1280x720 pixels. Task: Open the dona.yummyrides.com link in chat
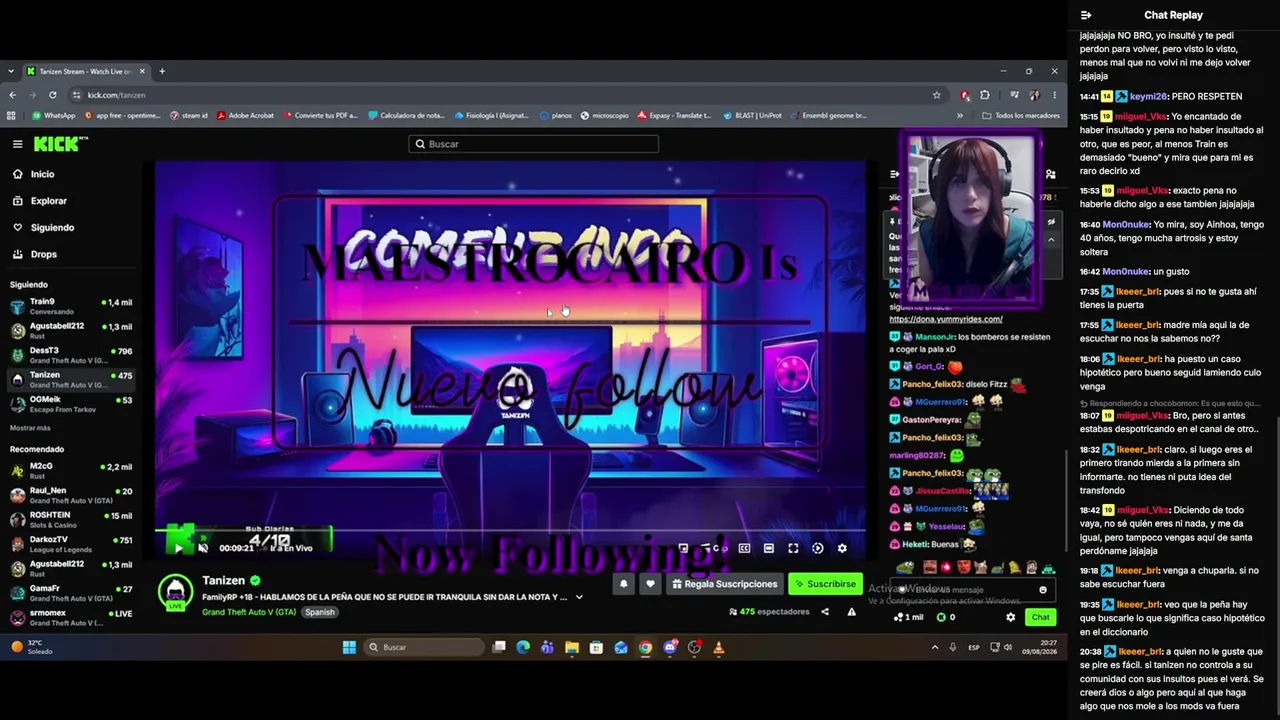(x=946, y=319)
